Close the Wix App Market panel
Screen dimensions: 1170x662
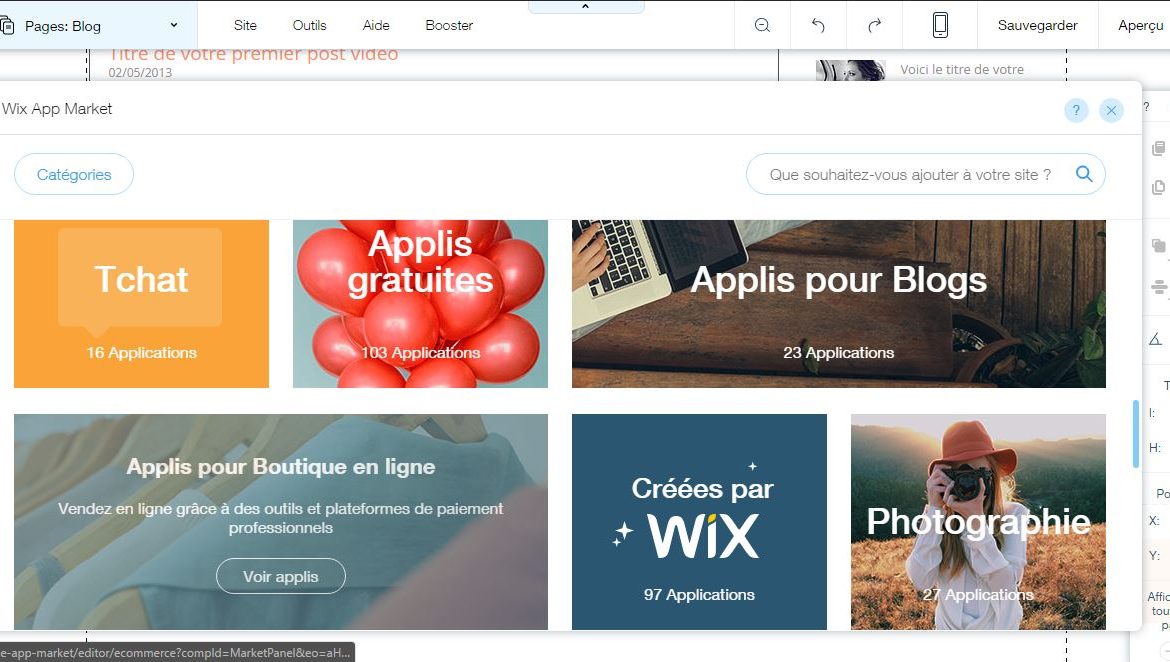1111,110
